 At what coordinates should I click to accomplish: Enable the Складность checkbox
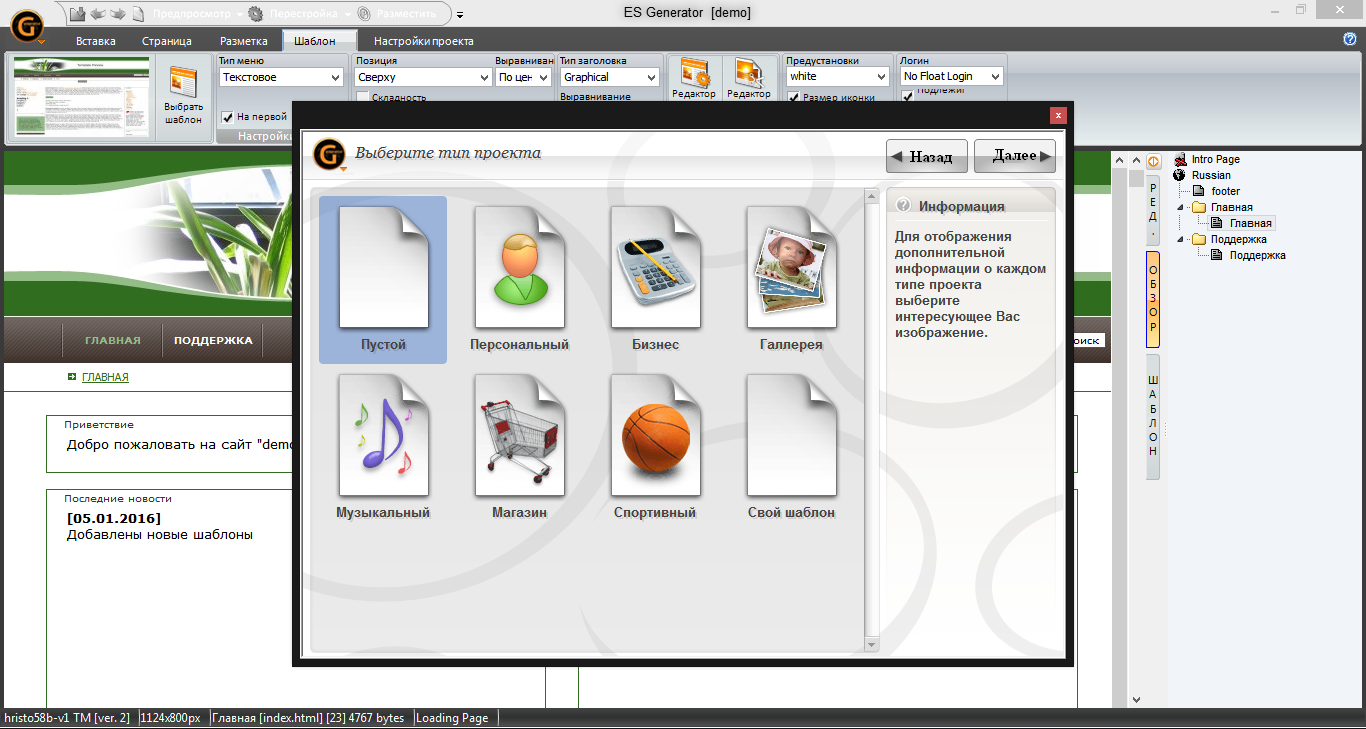point(363,98)
